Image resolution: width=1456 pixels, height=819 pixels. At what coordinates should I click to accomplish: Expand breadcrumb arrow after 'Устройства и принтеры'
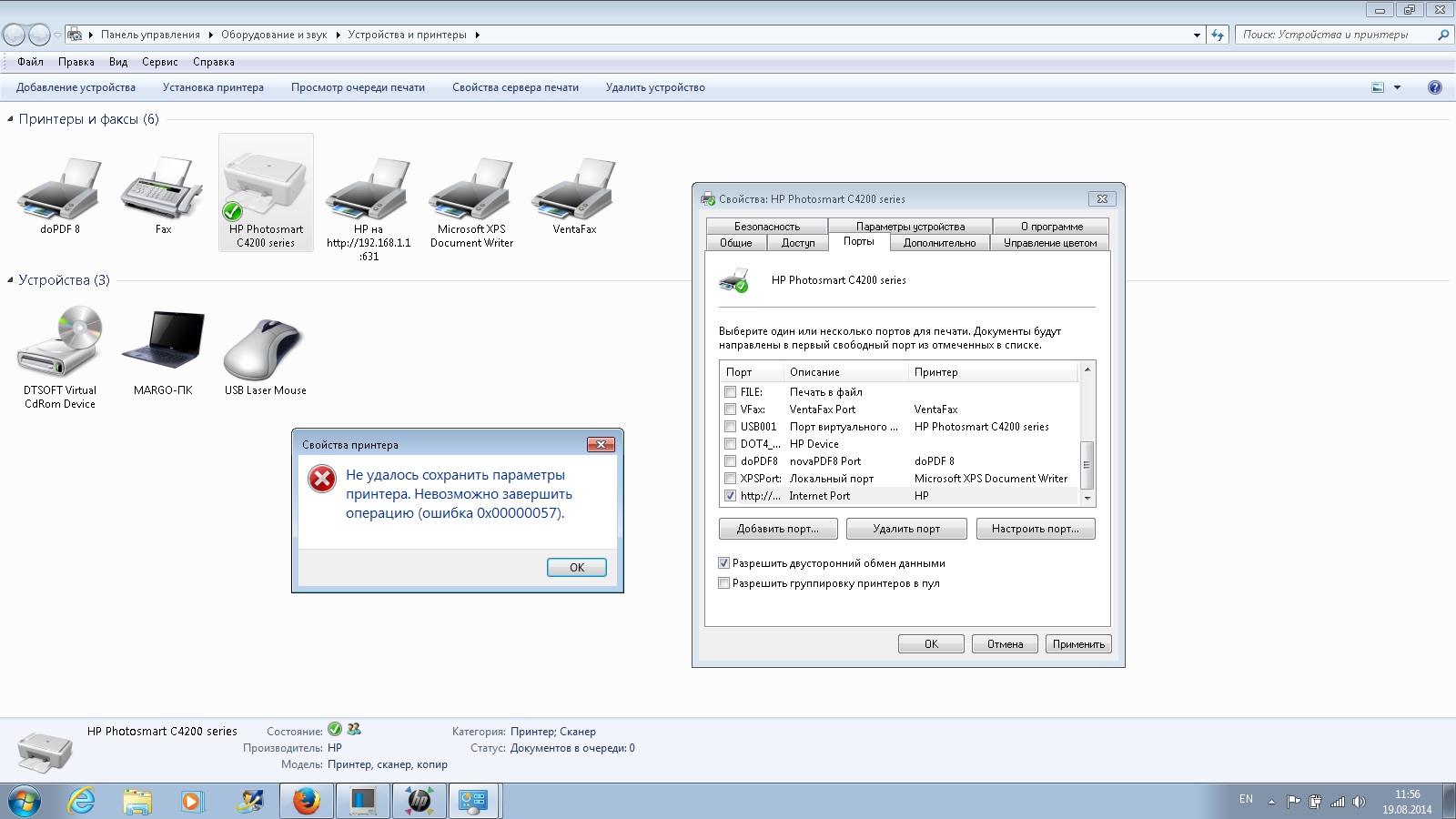477,35
